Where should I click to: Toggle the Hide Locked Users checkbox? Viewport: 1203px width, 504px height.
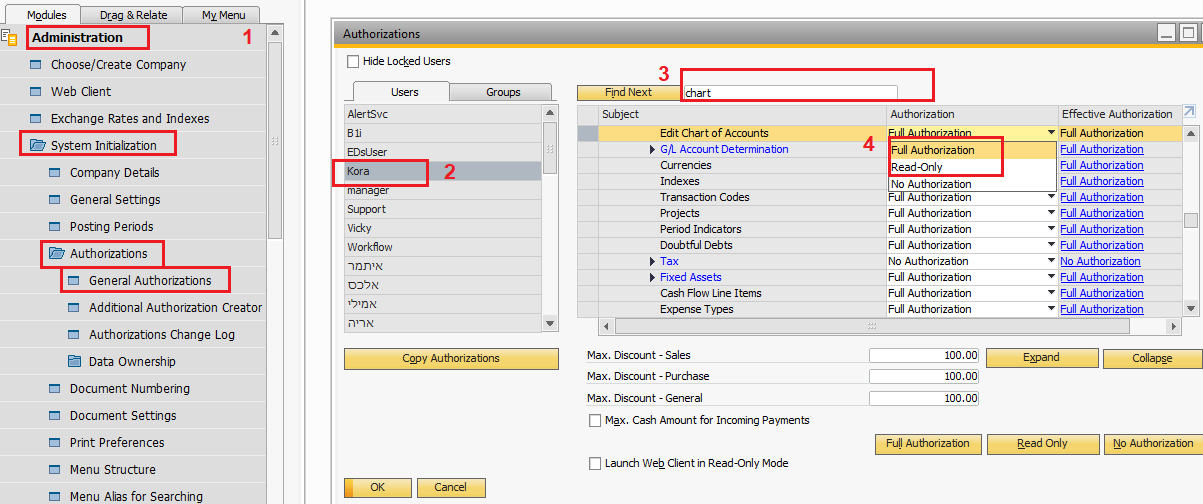coord(352,62)
